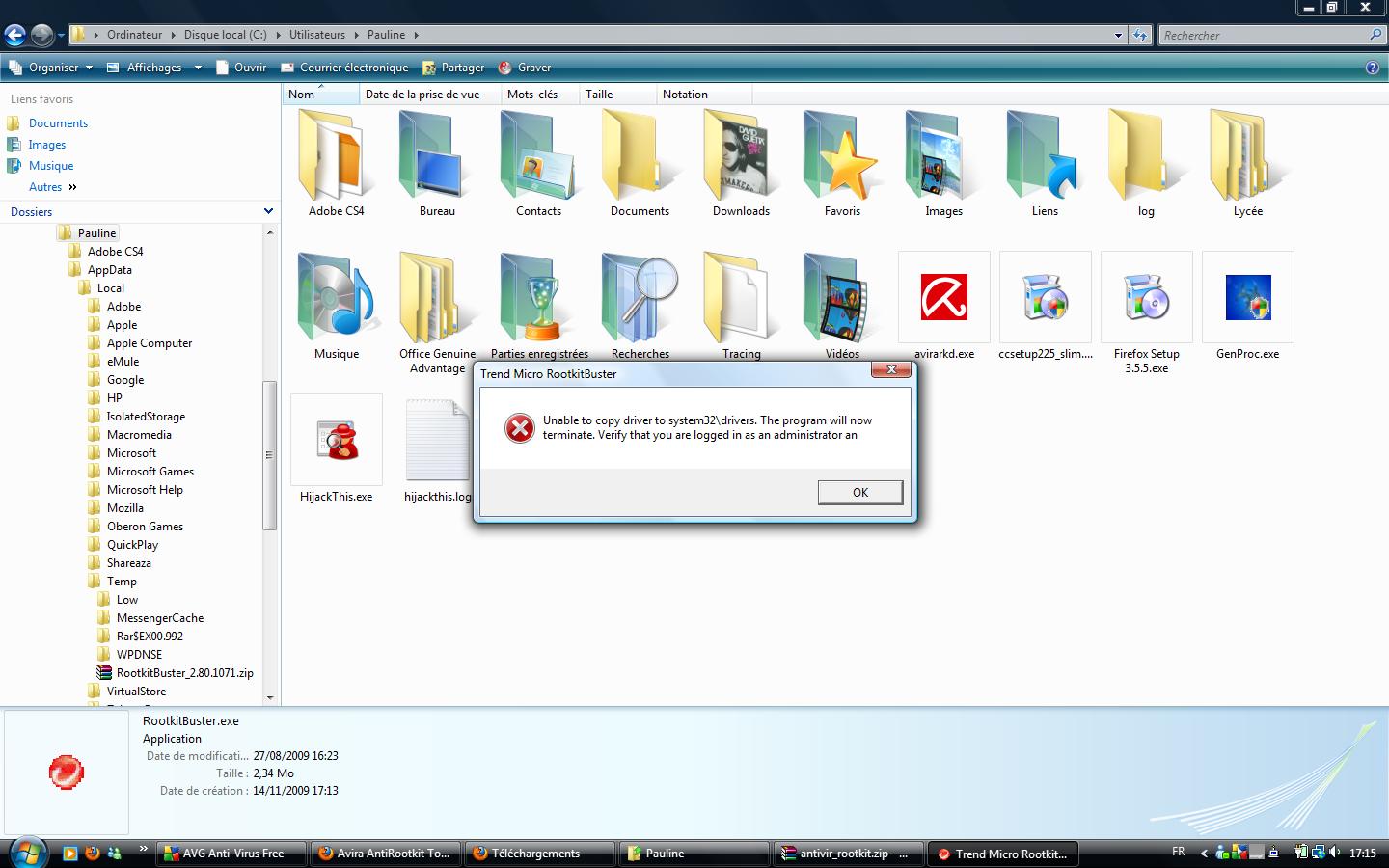
Task: Sort by Date de la prise de vue
Action: (430, 94)
